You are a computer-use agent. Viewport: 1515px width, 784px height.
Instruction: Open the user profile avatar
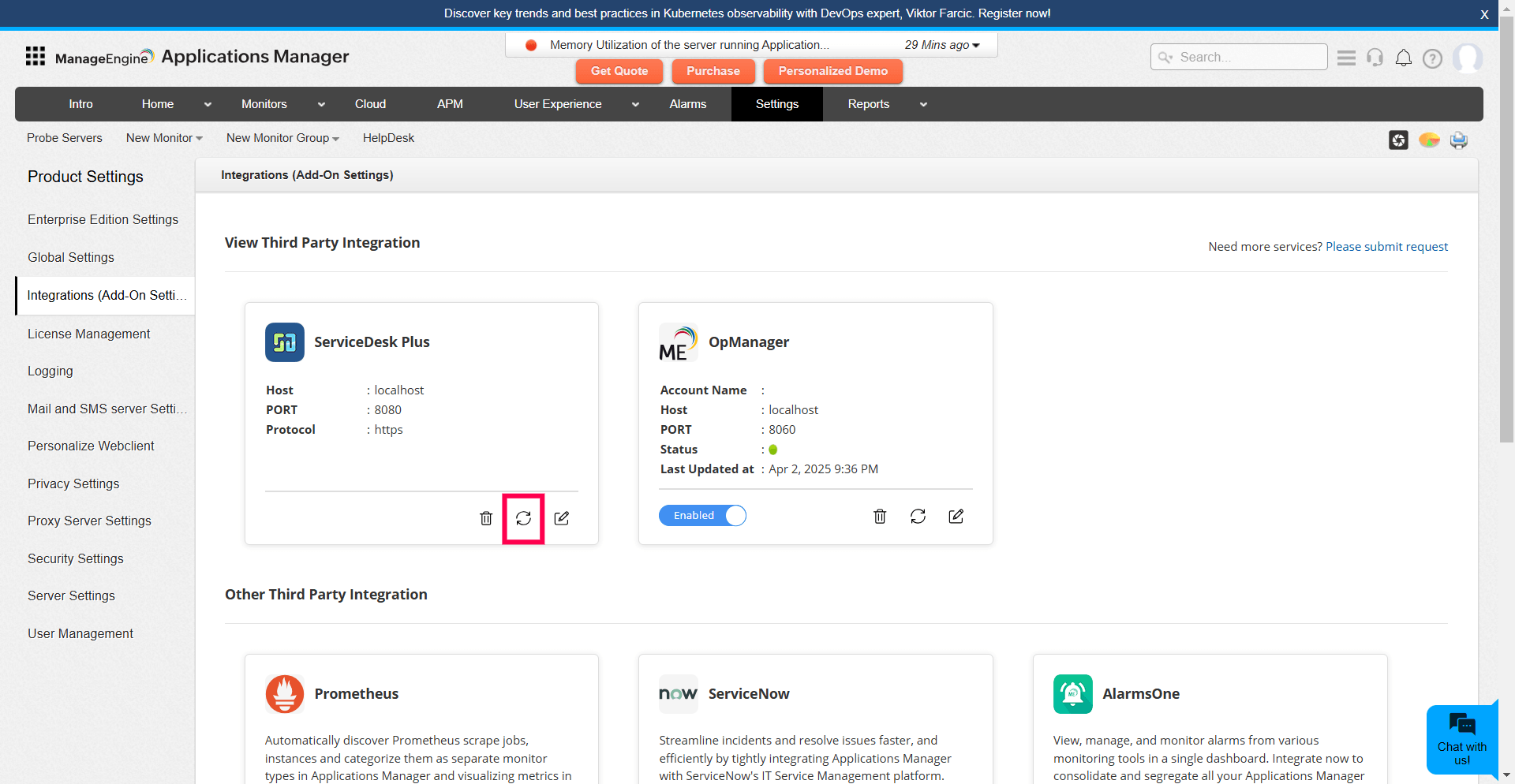[1468, 58]
